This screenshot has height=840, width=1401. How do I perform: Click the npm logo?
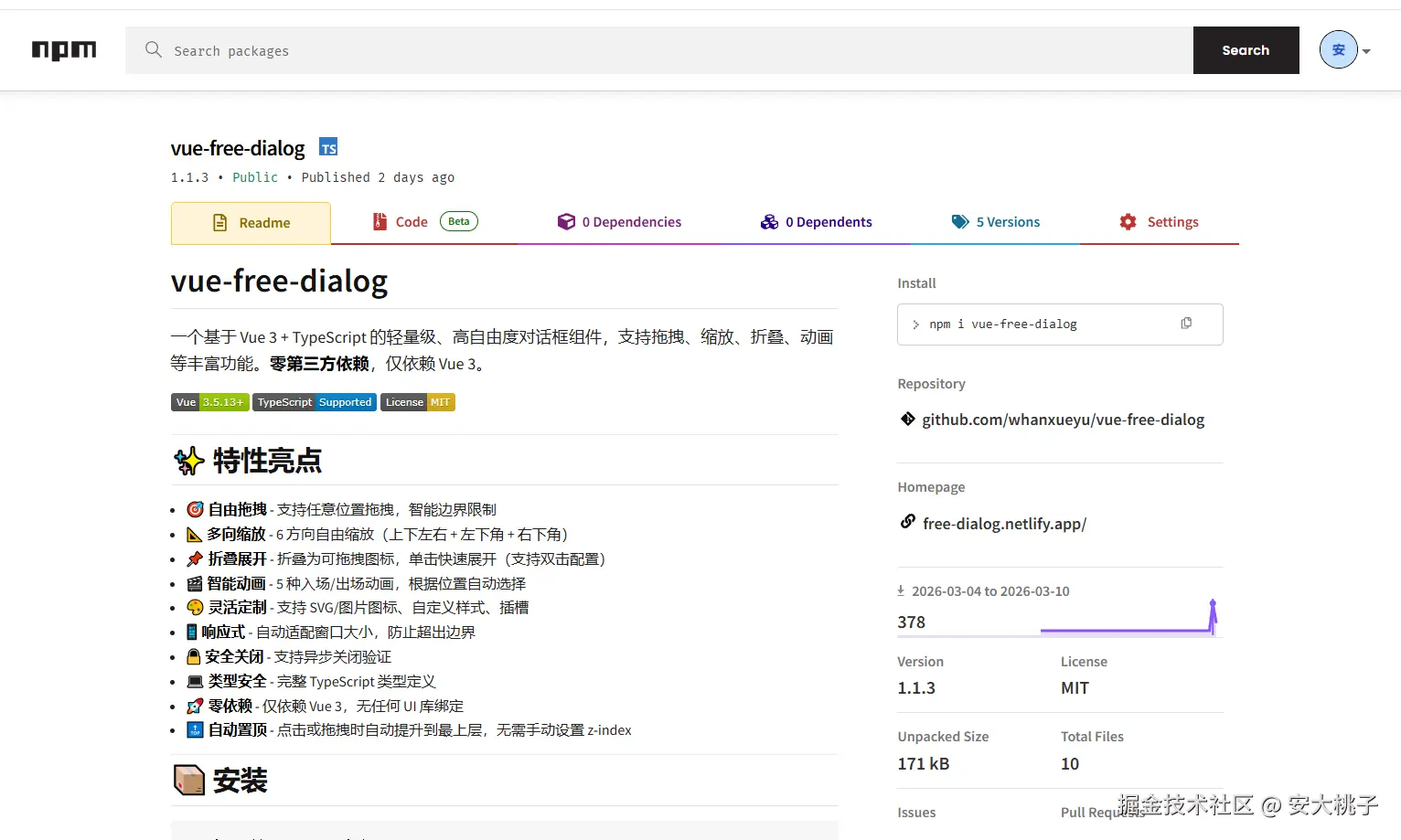64,50
